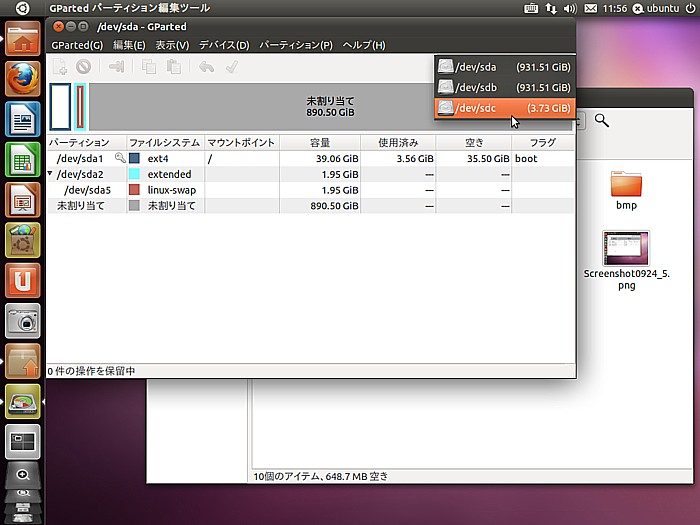Click the Delete partition toolbar icon

83,67
